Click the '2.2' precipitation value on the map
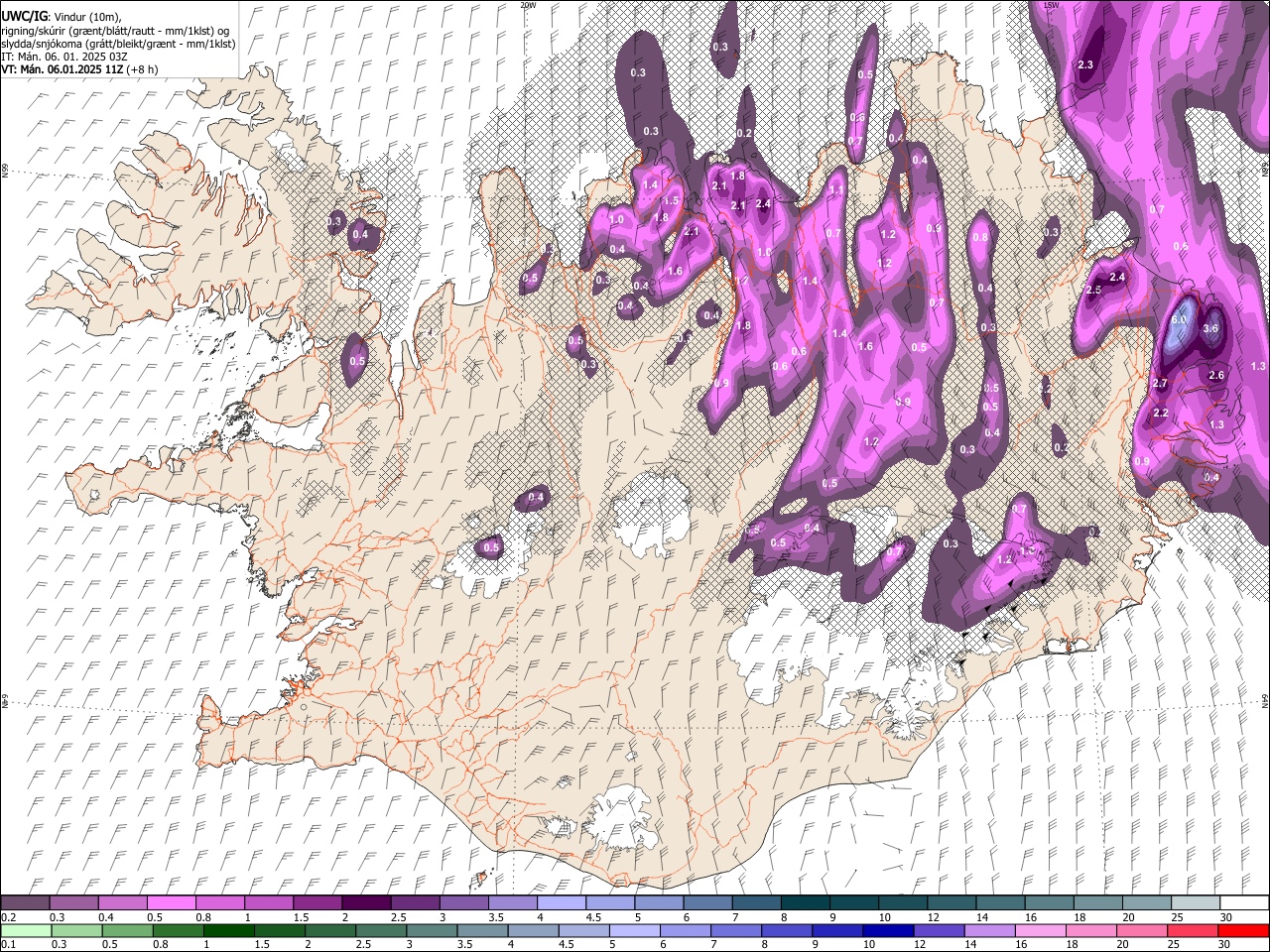Image resolution: width=1270 pixels, height=952 pixels. tap(1161, 414)
